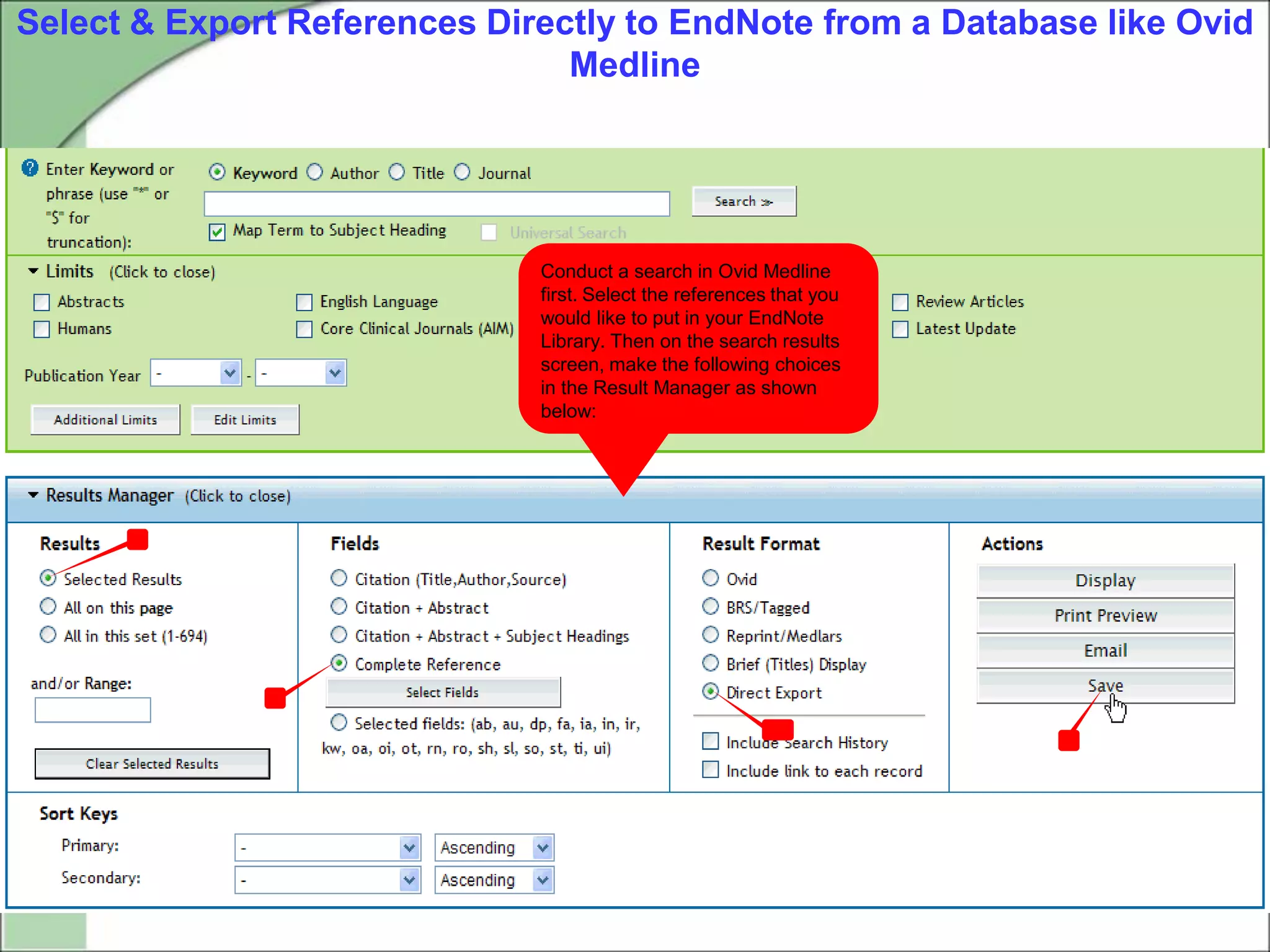Select BRS/Tagged result format

click(x=711, y=606)
